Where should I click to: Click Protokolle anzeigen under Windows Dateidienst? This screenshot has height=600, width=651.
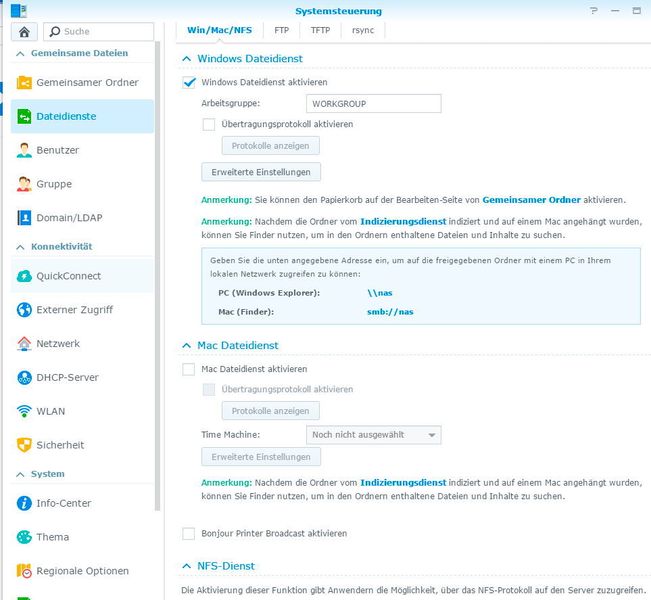(271, 146)
